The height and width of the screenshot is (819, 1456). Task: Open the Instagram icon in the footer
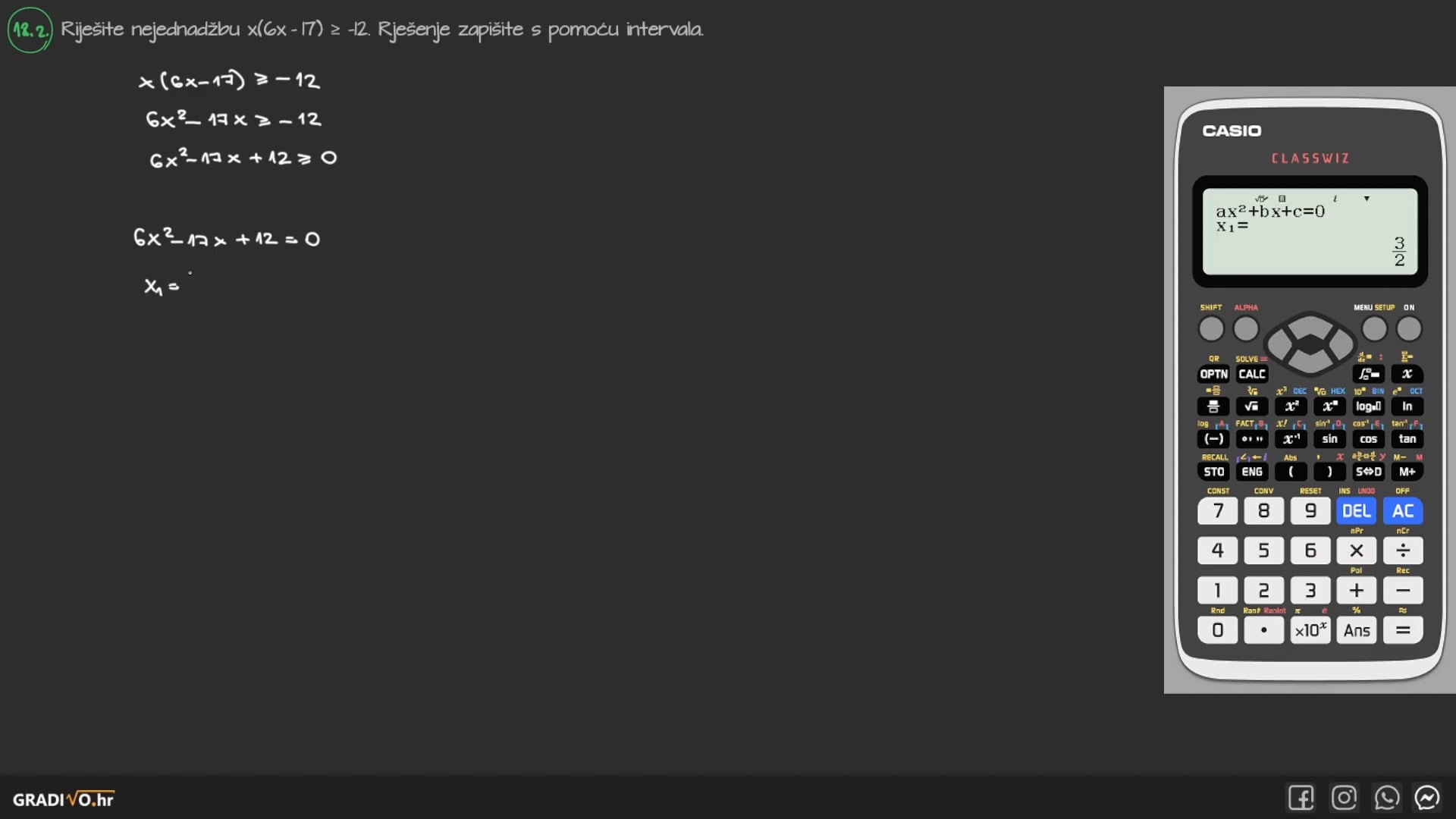[1344, 798]
